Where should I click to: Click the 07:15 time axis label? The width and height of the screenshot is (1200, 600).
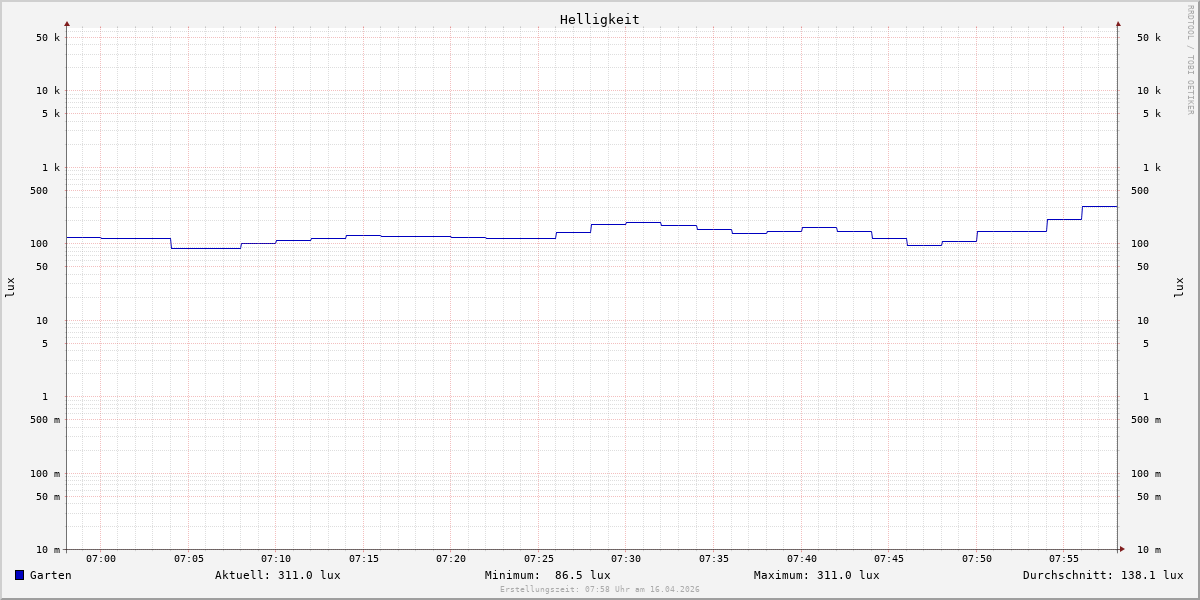pyautogui.click(x=364, y=559)
